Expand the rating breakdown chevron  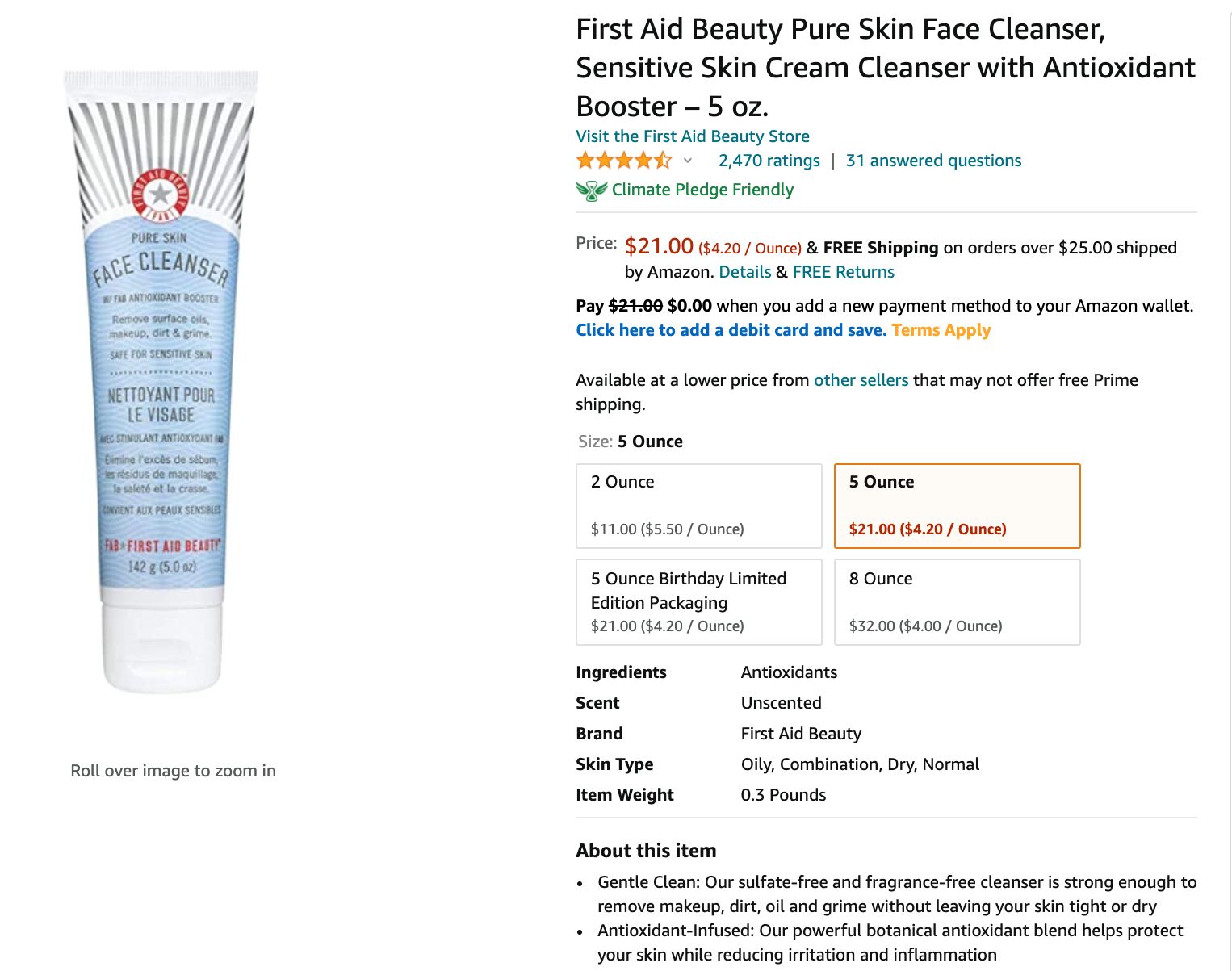(688, 161)
